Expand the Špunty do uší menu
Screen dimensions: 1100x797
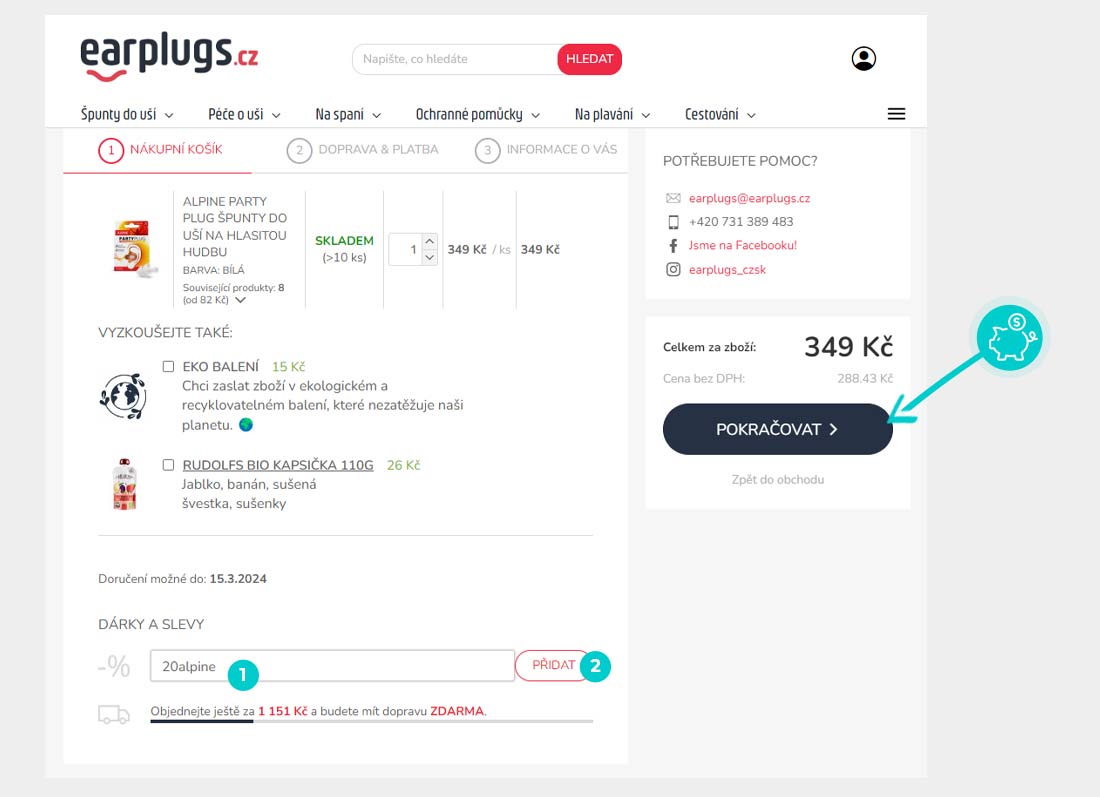point(127,114)
